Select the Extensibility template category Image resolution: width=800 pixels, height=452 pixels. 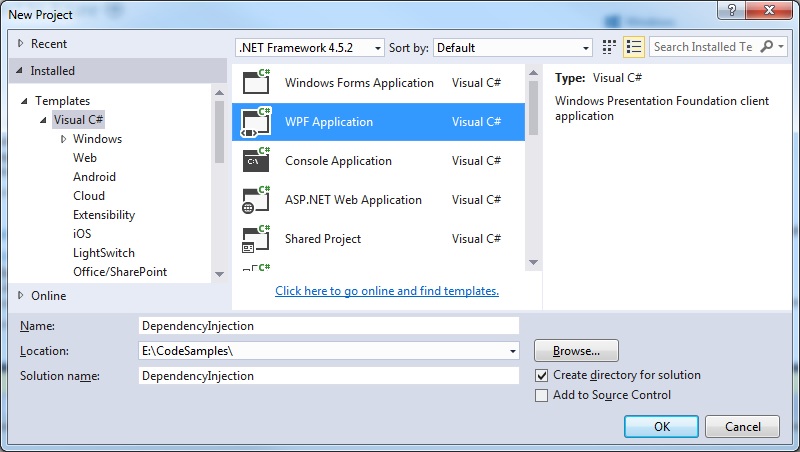(x=104, y=215)
